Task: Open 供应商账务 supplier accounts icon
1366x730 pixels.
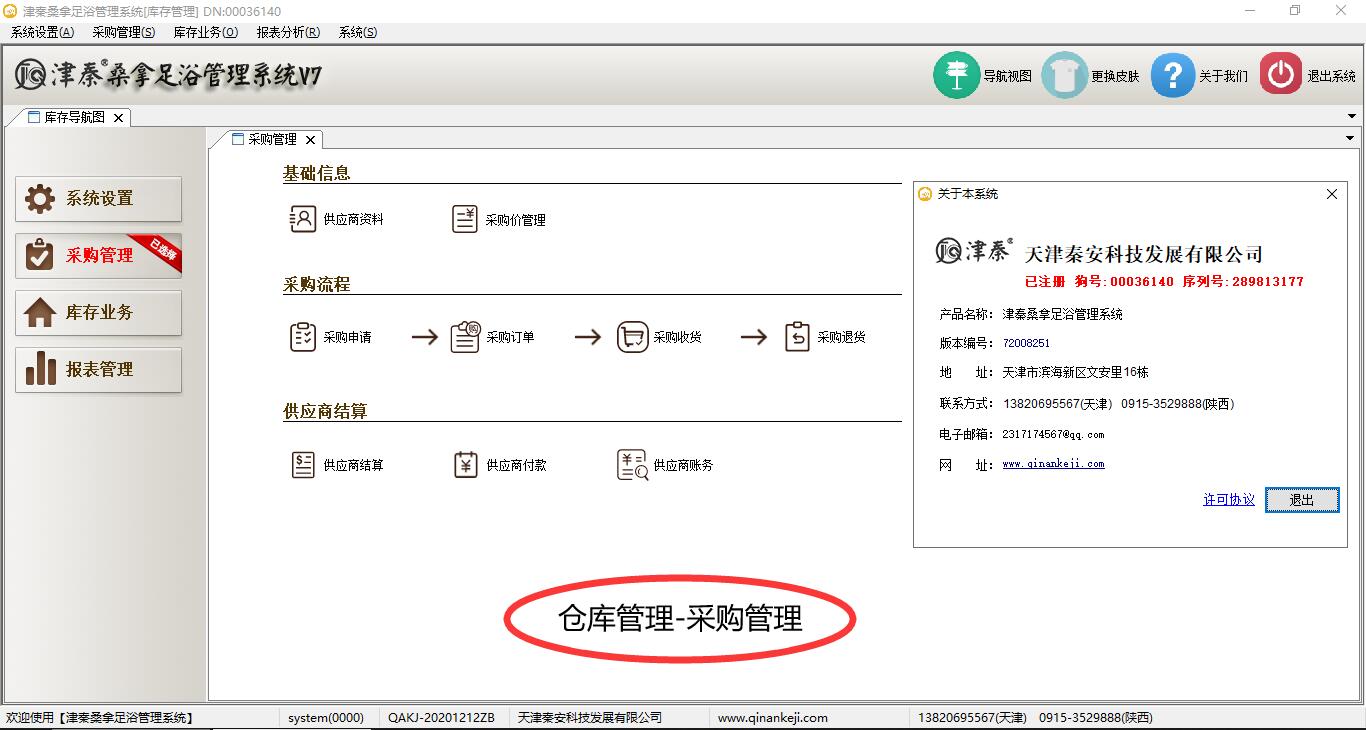Action: pos(632,465)
